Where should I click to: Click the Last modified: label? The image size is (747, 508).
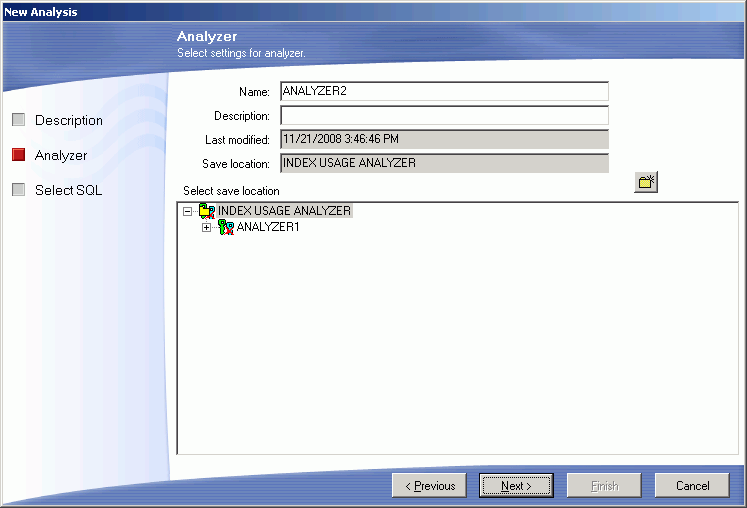(237, 140)
